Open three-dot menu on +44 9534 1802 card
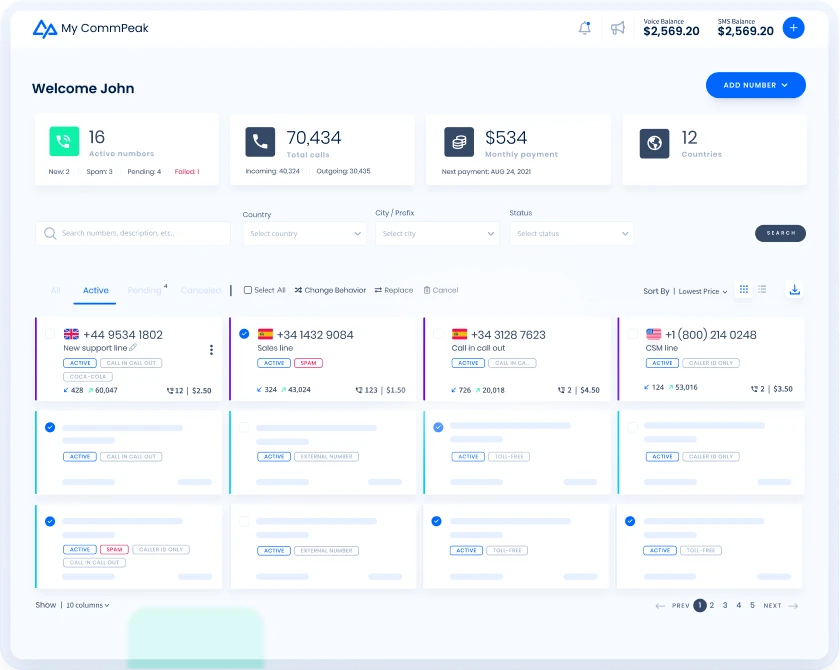This screenshot has height=670, width=840. [x=211, y=350]
